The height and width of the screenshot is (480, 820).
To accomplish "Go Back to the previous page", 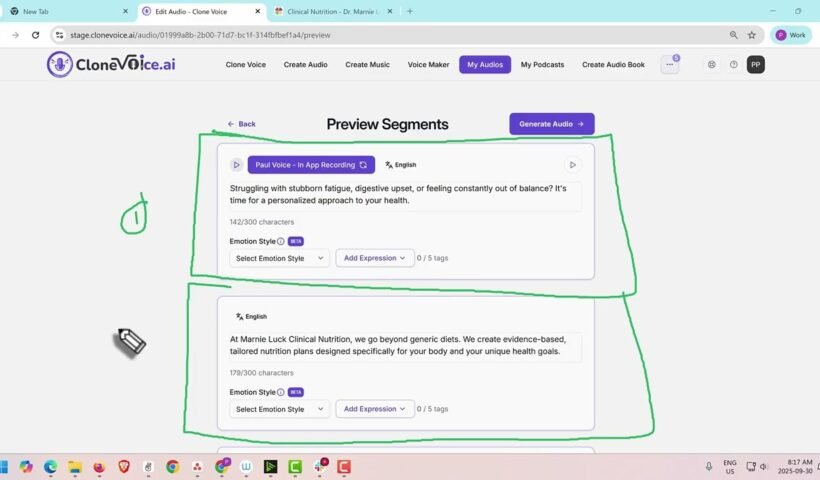I will coord(241,124).
